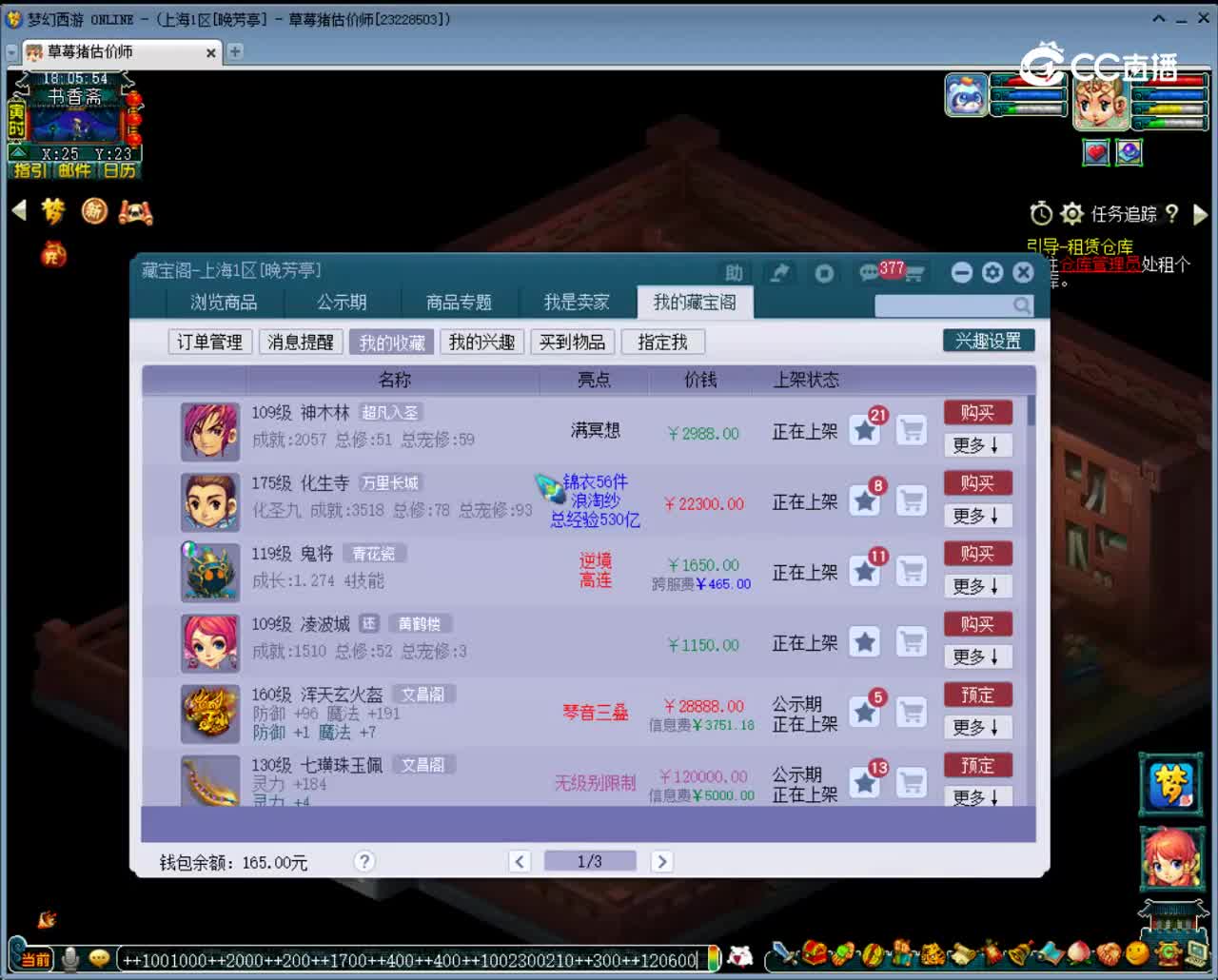
Task: Buy the 109级 神木林 character
Action: point(977,413)
